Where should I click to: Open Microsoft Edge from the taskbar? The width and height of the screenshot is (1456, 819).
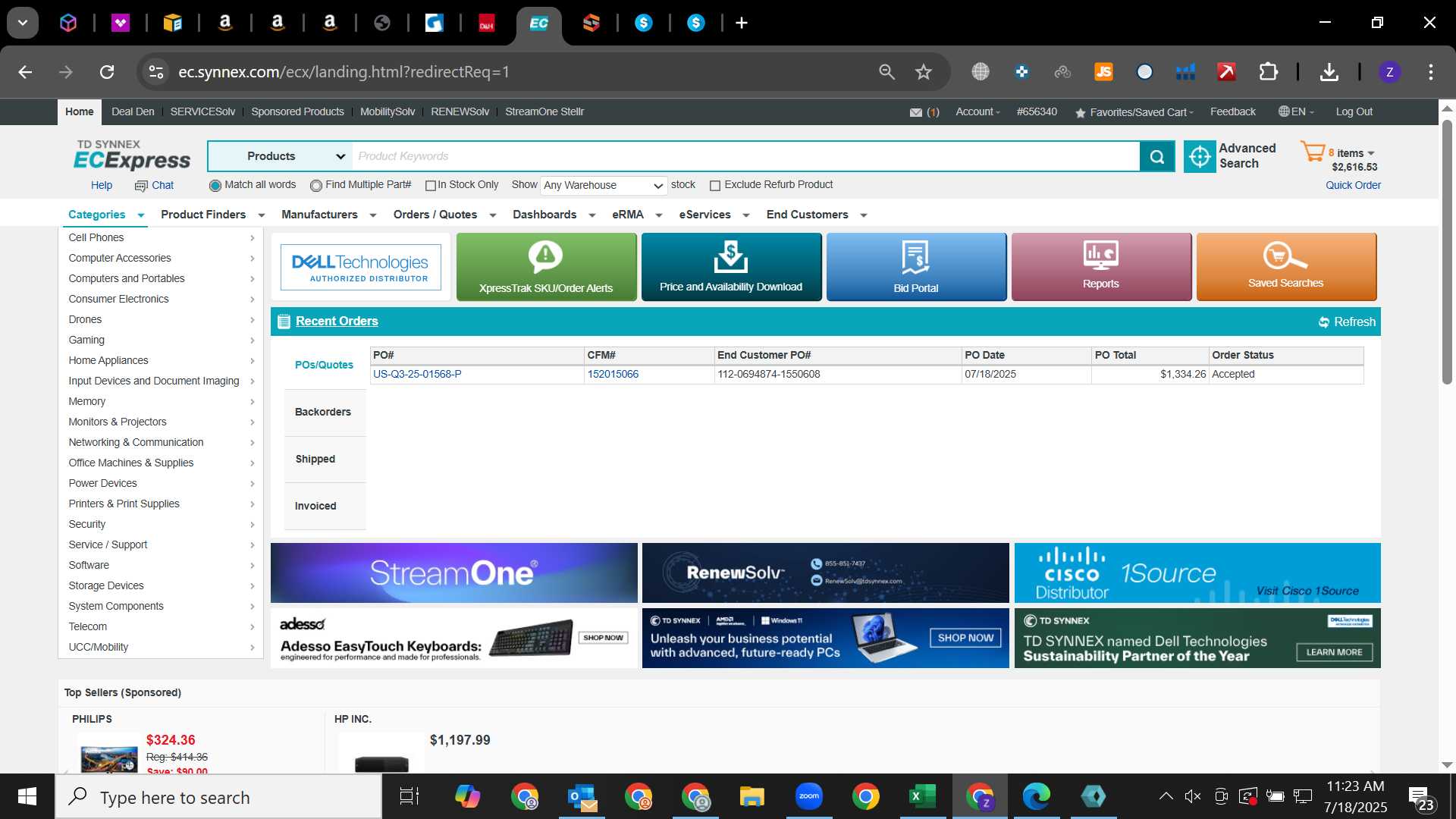(1036, 796)
